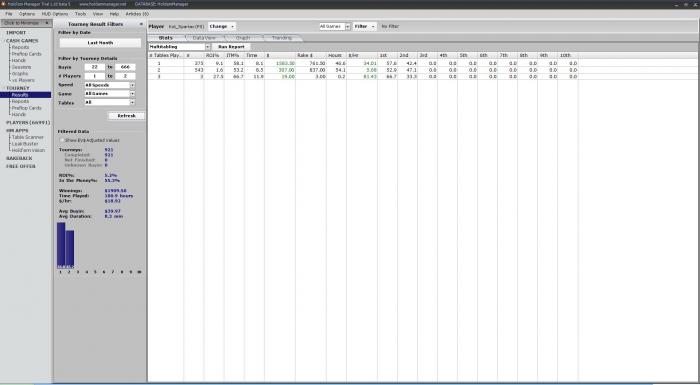Select IMPORT in the sidebar
The width and height of the screenshot is (700, 385).
(16, 33)
